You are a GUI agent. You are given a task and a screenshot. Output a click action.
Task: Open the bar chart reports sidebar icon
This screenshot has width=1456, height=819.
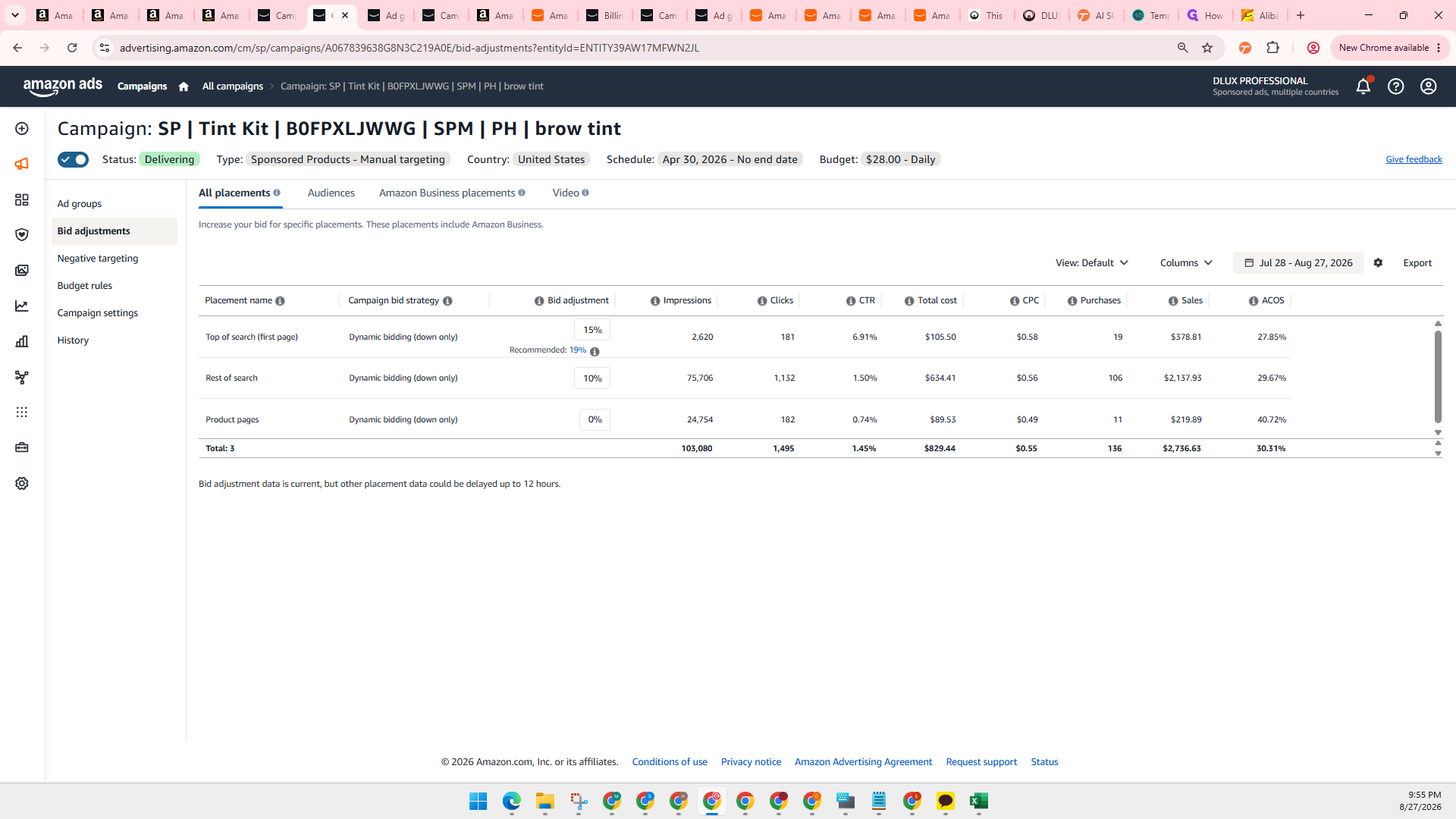pos(22,341)
